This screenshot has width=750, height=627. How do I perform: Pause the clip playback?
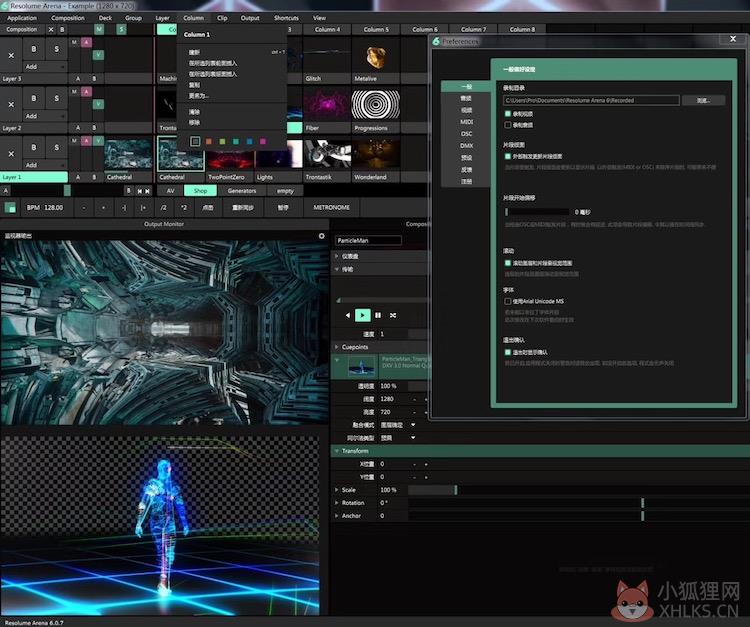point(378,315)
